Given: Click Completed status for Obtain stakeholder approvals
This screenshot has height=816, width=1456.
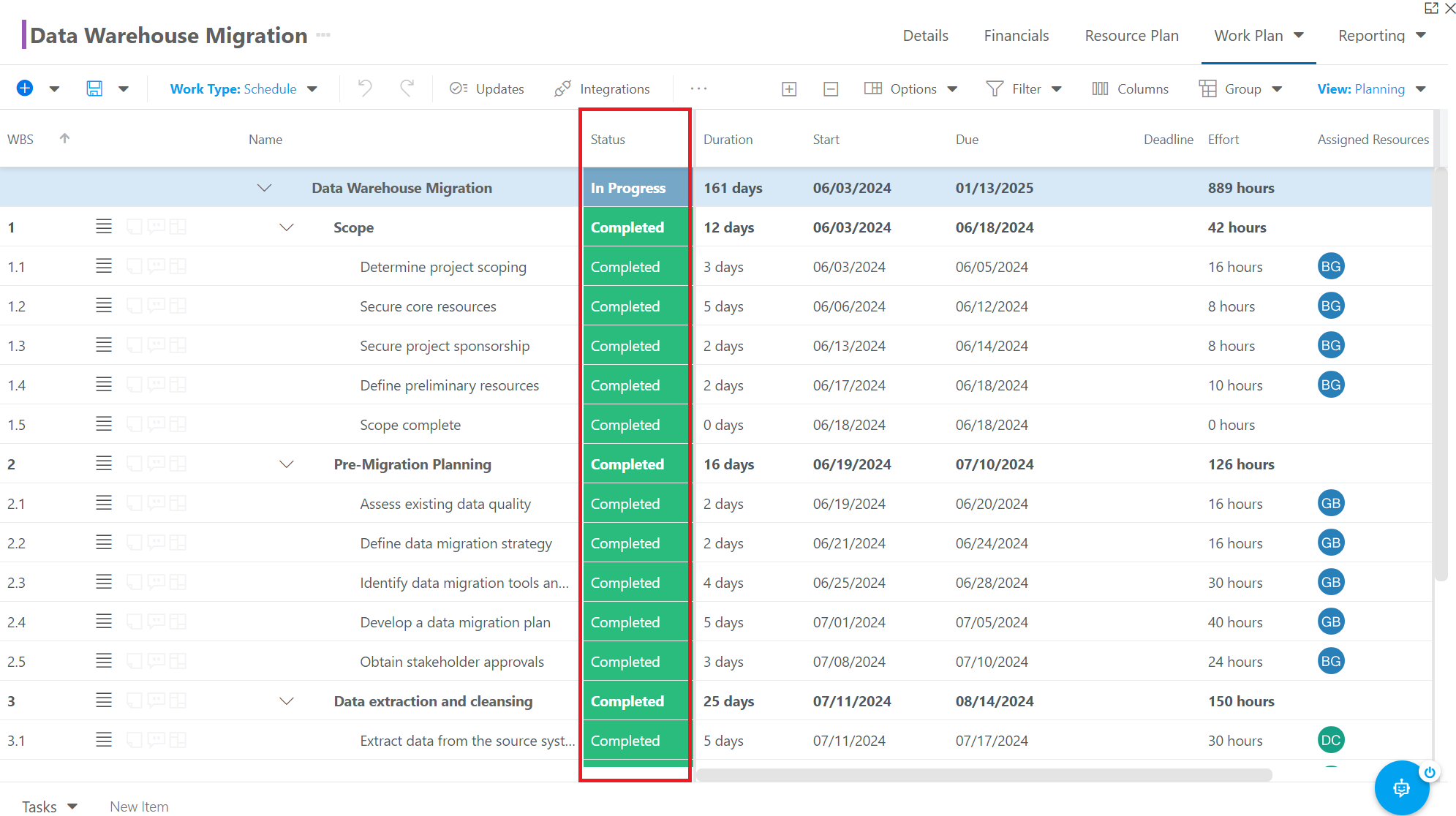Looking at the screenshot, I should coord(635,662).
